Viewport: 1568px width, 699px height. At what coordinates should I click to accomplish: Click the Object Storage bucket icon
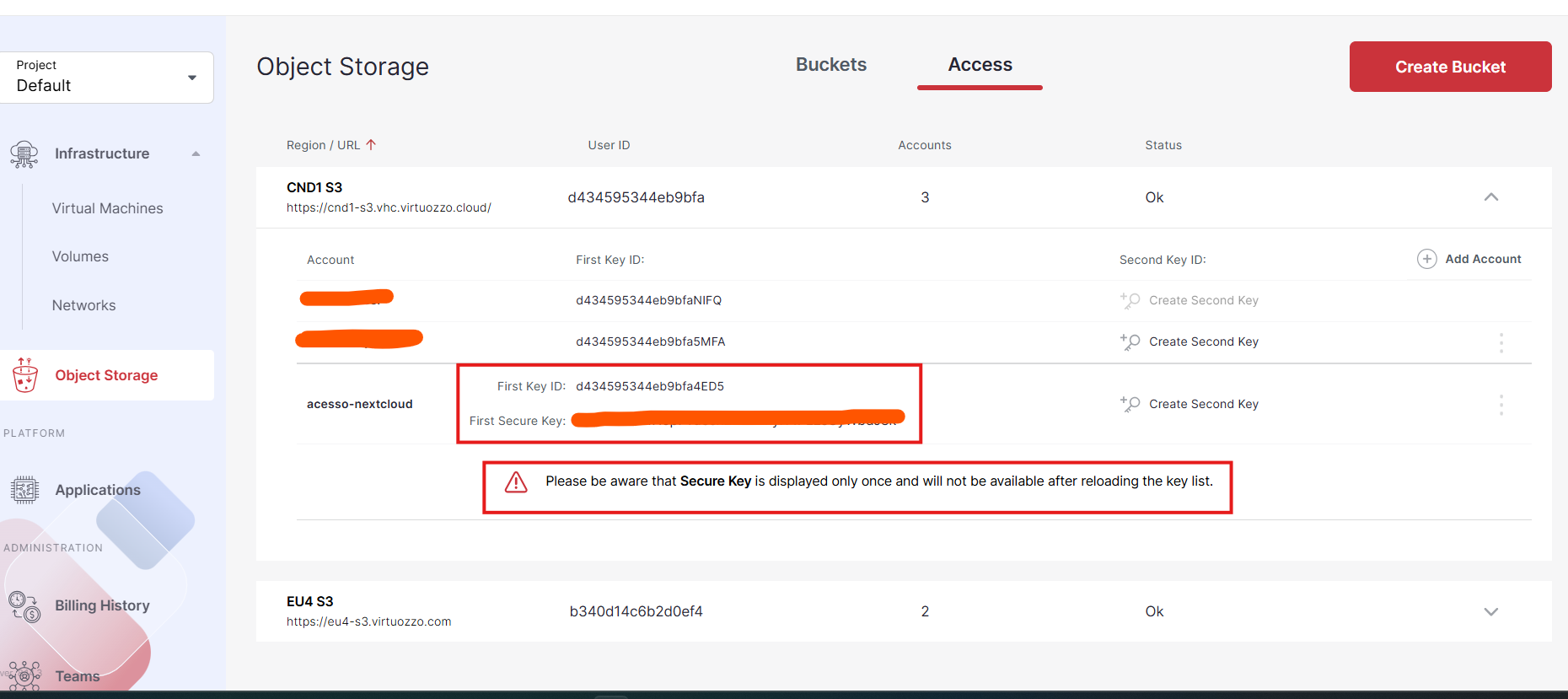tap(25, 375)
